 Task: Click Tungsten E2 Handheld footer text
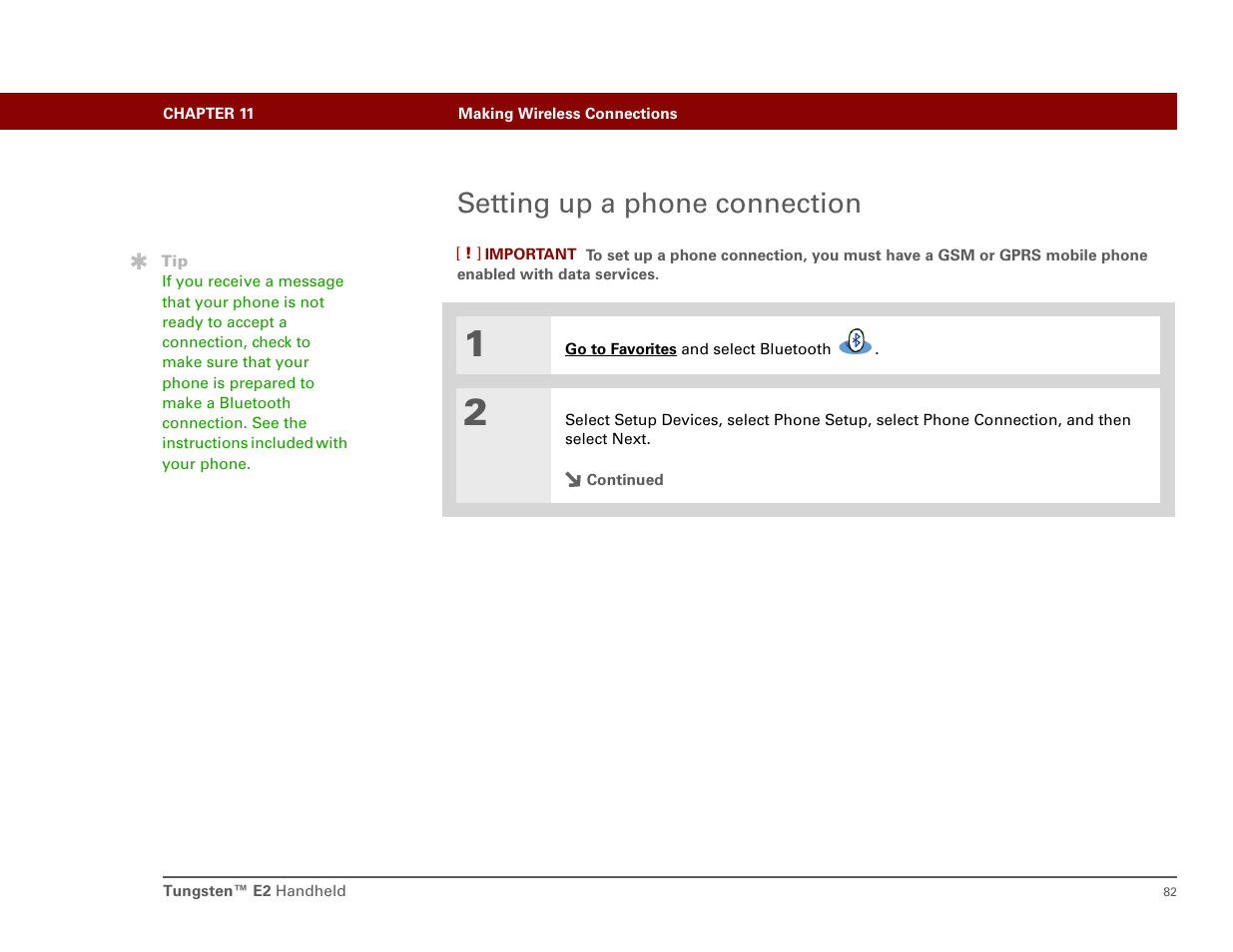tap(255, 891)
